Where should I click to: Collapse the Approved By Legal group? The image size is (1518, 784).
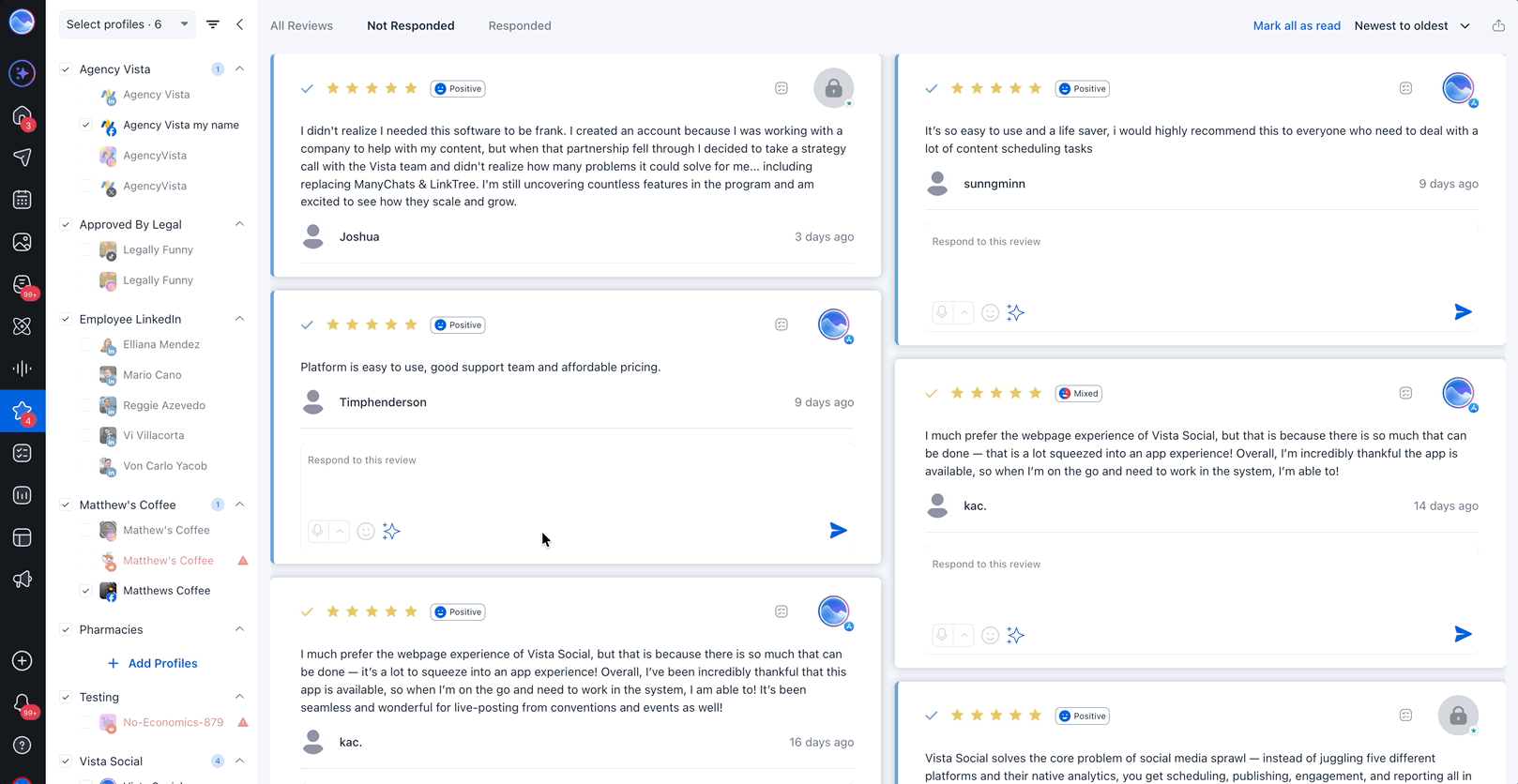click(239, 224)
